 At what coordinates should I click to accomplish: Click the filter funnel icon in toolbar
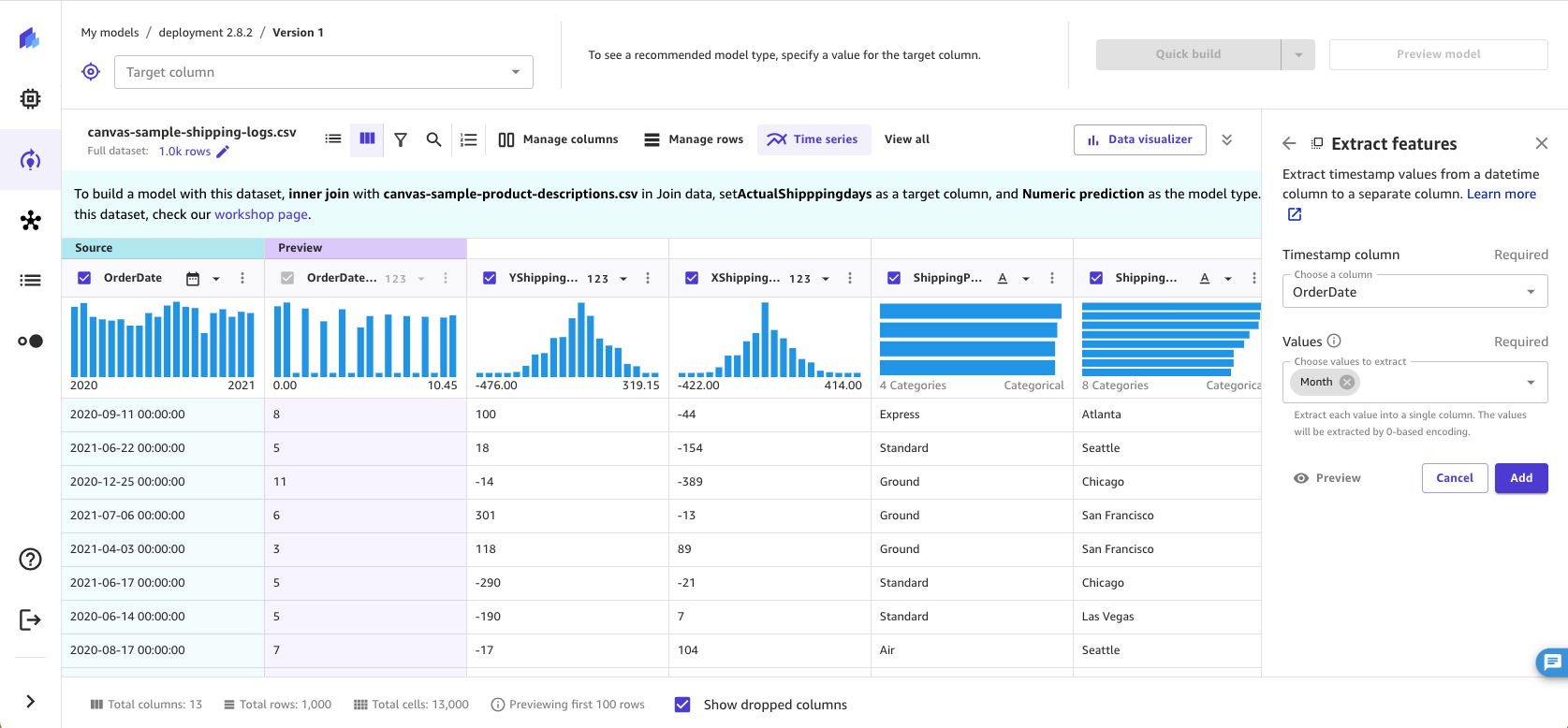tap(401, 139)
